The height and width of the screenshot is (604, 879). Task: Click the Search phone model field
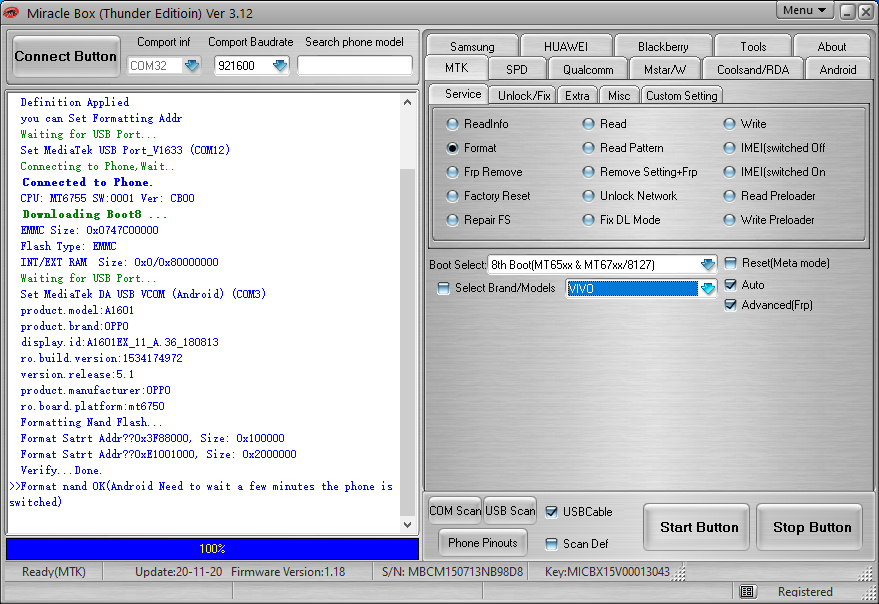[355, 66]
